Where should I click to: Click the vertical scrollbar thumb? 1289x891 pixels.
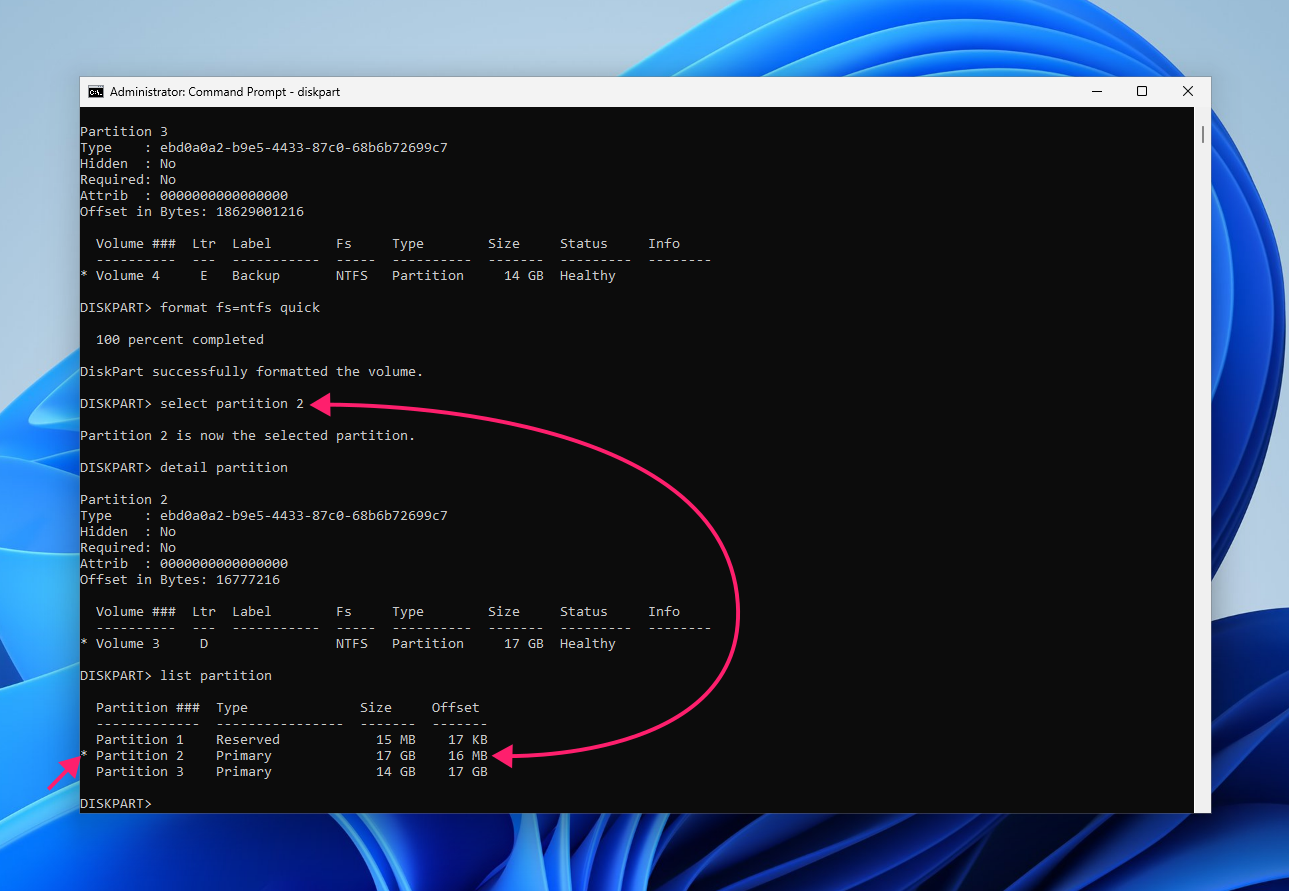point(1203,134)
